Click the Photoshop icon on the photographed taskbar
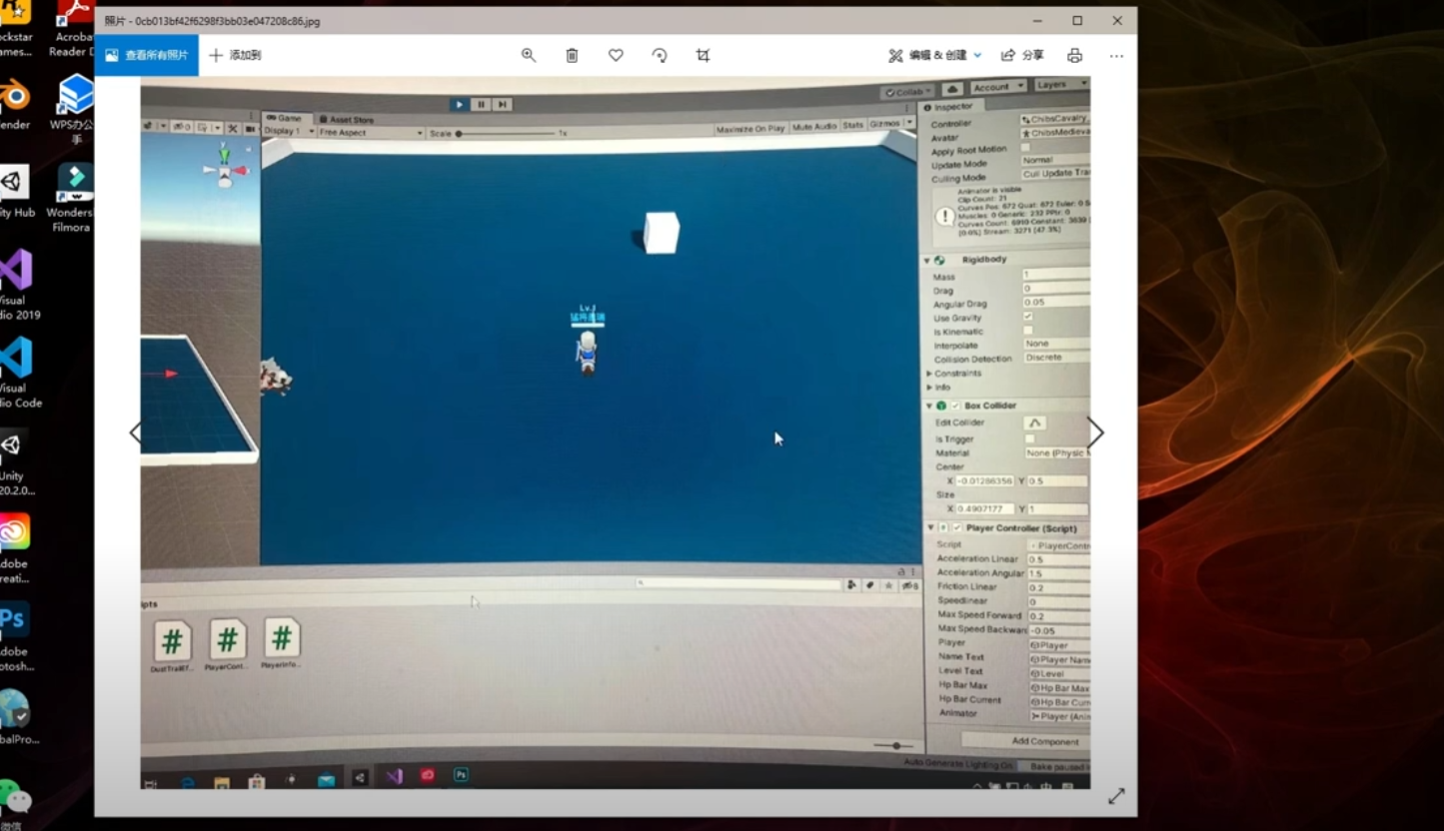1444x831 pixels. (x=461, y=775)
